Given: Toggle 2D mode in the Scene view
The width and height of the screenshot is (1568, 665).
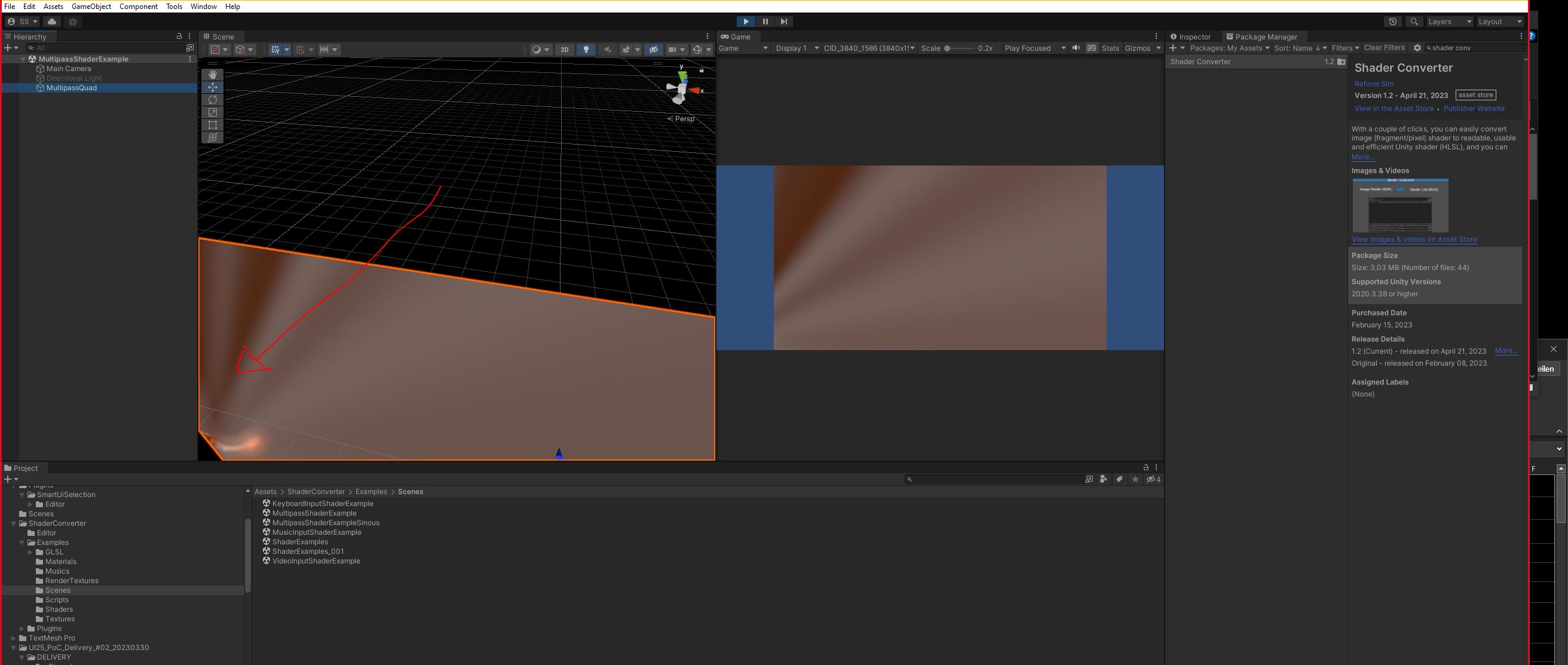Looking at the screenshot, I should (563, 49).
